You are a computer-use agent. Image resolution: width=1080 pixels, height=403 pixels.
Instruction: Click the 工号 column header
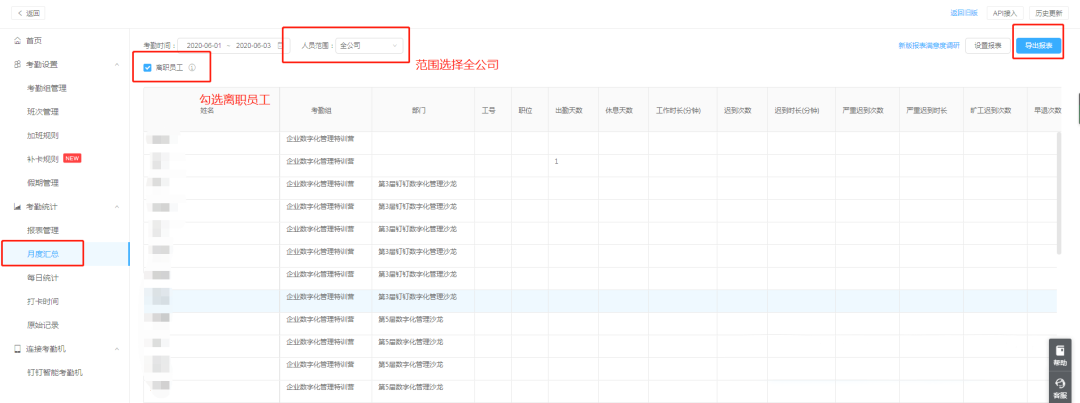coord(488,110)
